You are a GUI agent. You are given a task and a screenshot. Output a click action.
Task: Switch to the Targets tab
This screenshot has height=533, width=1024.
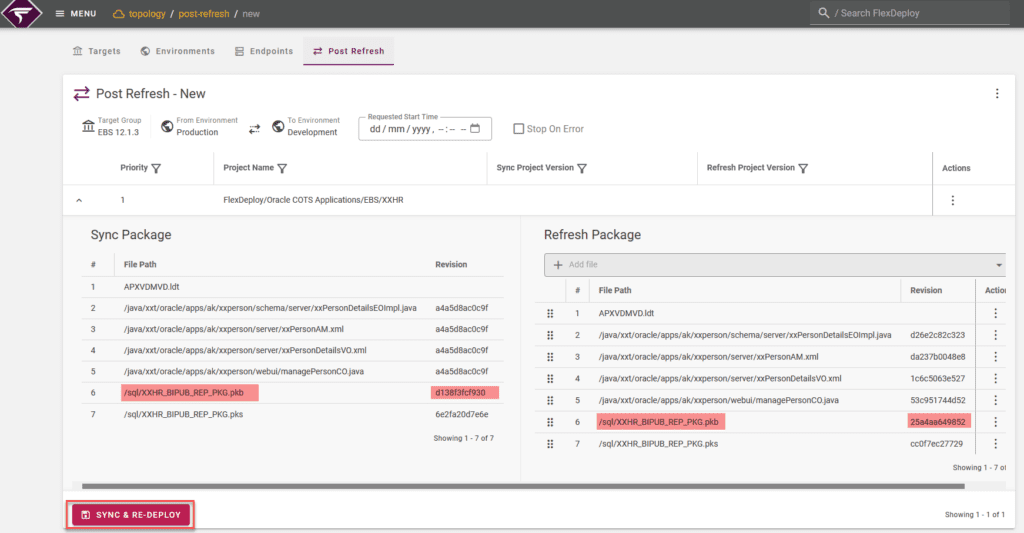(x=97, y=51)
